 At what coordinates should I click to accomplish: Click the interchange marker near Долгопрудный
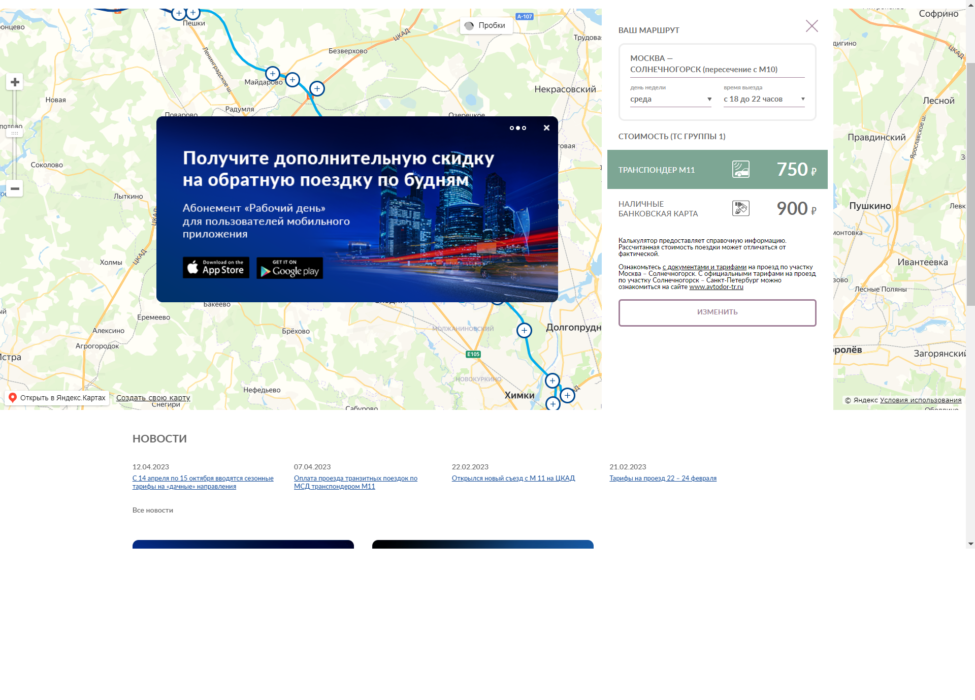[523, 329]
